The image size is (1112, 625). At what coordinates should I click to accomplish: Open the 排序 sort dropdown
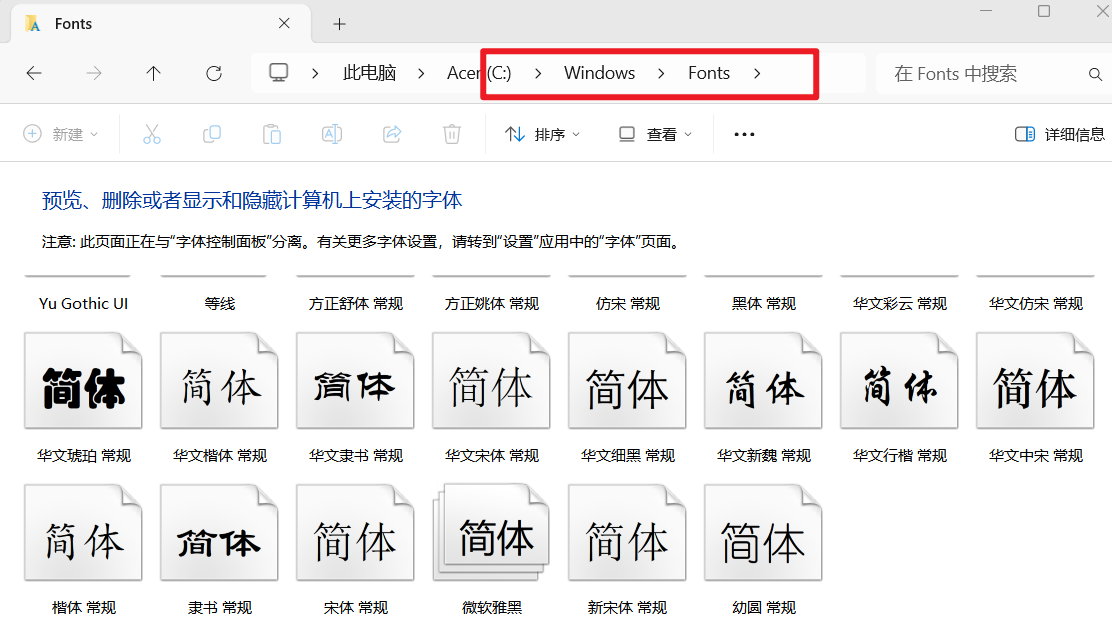(543, 134)
